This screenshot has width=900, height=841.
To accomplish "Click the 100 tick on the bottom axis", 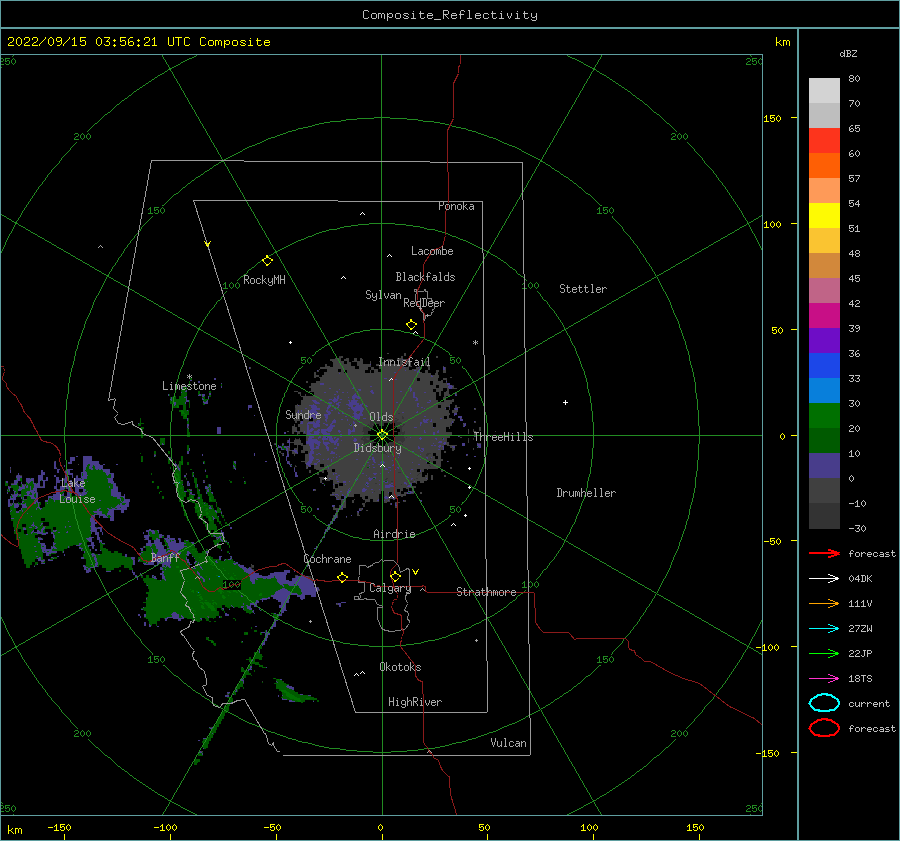I will (589, 827).
